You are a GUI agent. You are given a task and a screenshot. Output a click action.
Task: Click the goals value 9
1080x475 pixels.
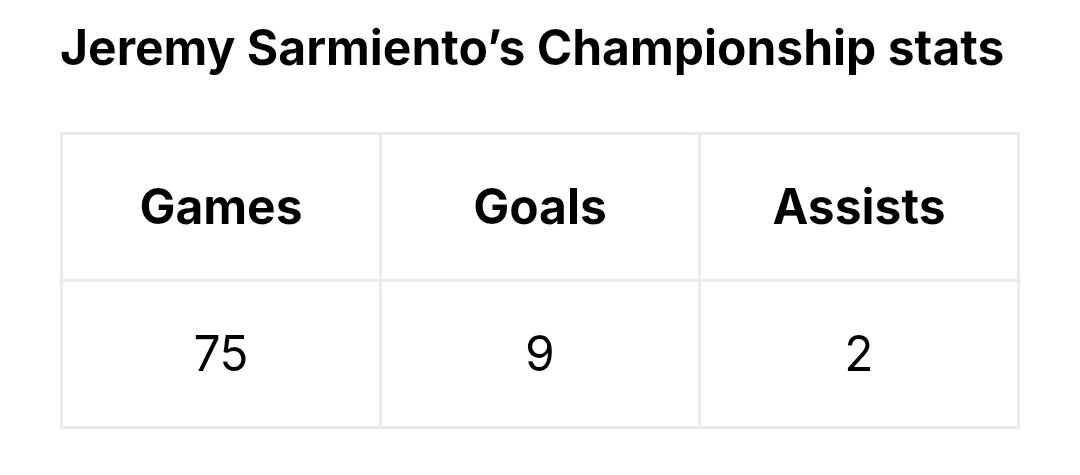540,354
